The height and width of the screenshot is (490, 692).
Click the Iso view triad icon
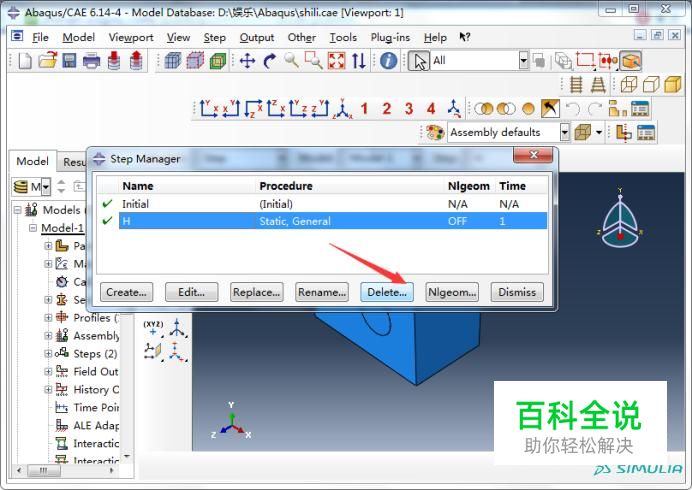(342, 109)
